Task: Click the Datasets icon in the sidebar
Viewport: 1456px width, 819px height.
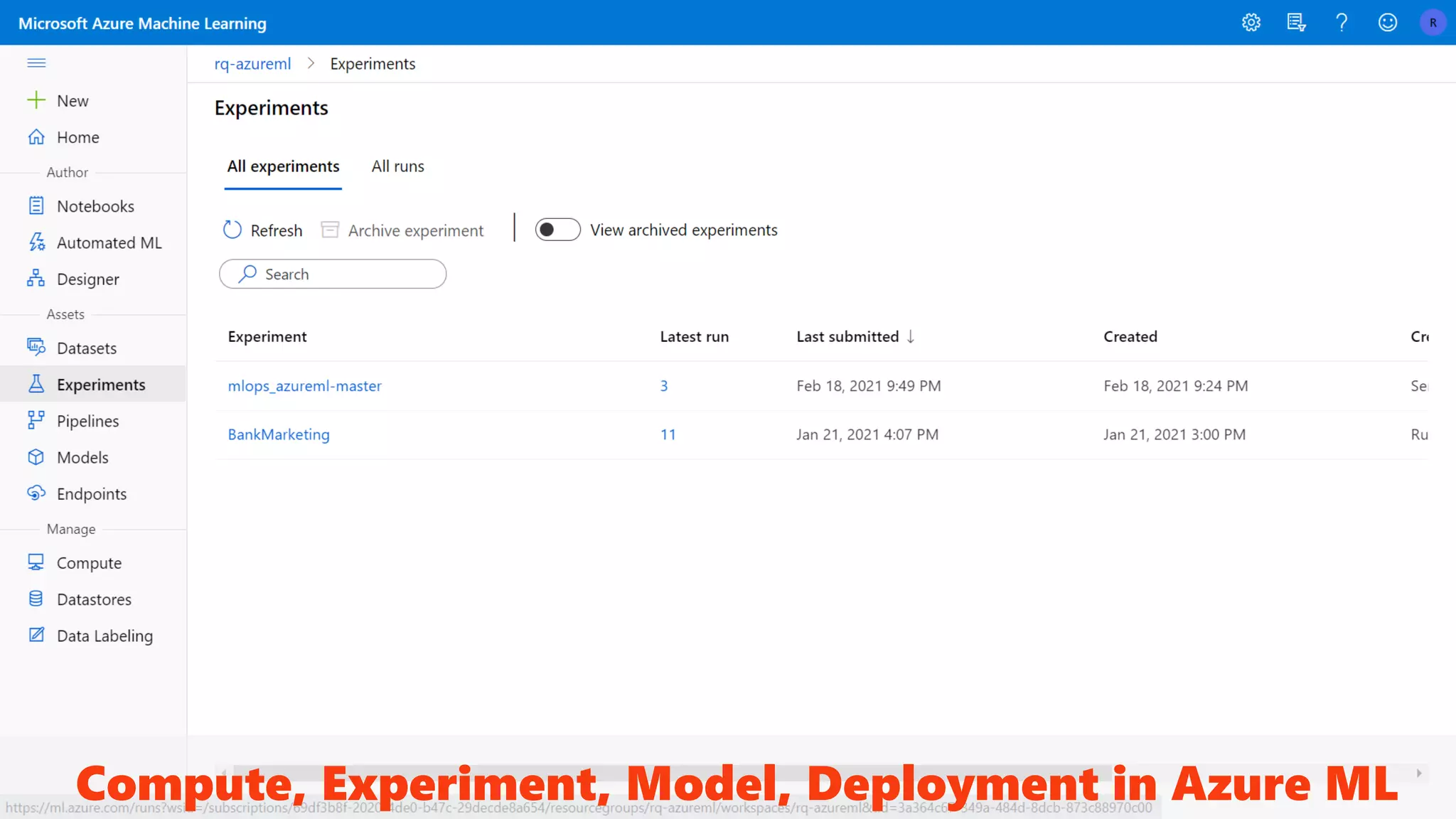Action: 36,347
